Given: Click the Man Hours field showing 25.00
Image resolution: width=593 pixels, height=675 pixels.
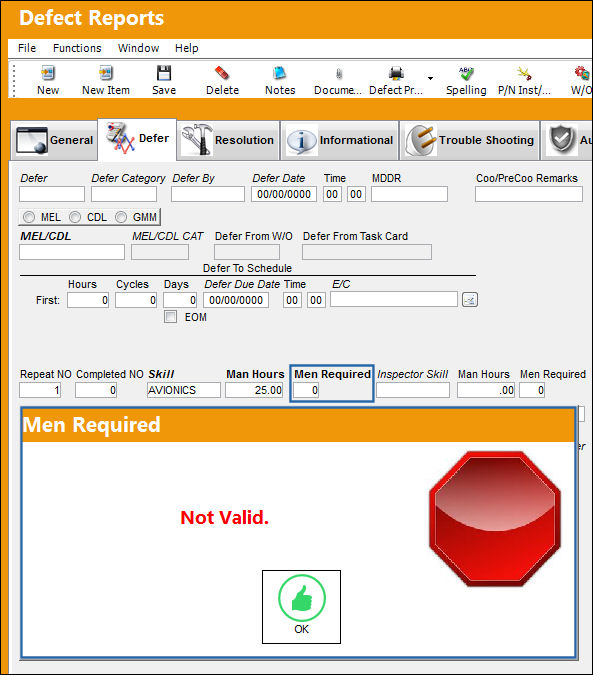Looking at the screenshot, I should point(254,390).
